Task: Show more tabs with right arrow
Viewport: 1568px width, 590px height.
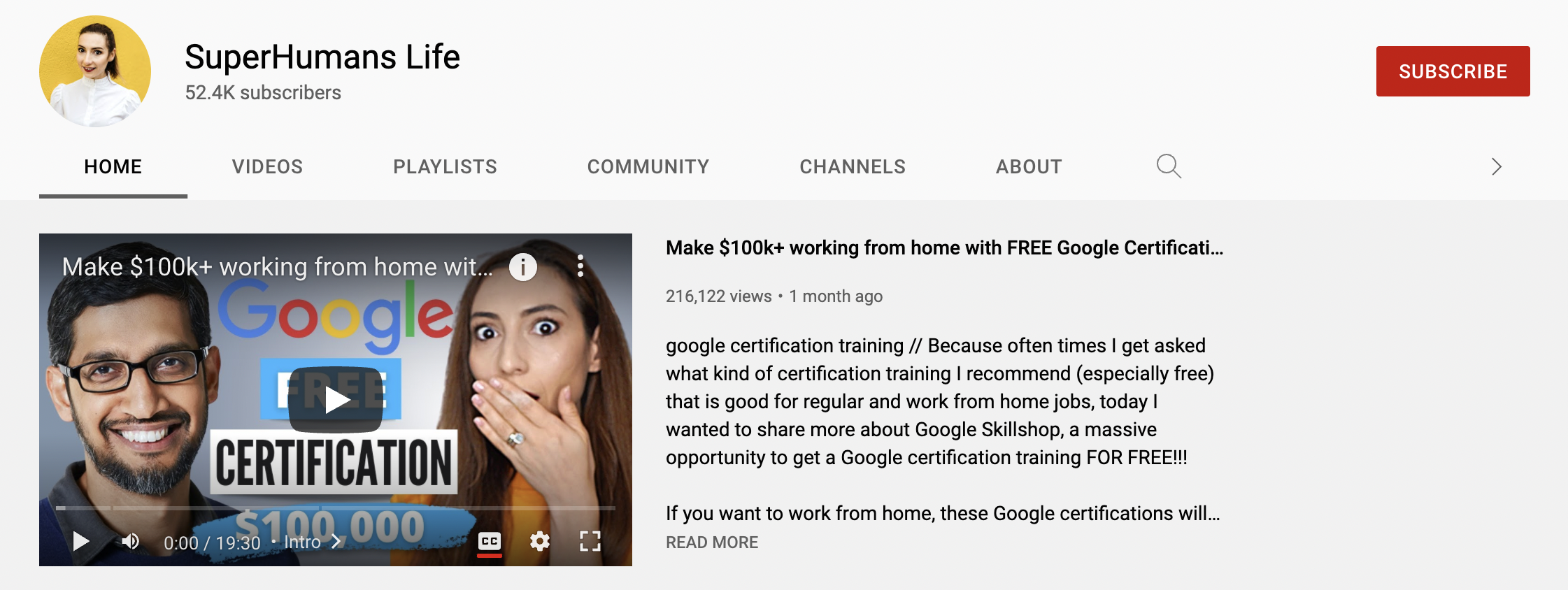Action: click(x=1496, y=166)
